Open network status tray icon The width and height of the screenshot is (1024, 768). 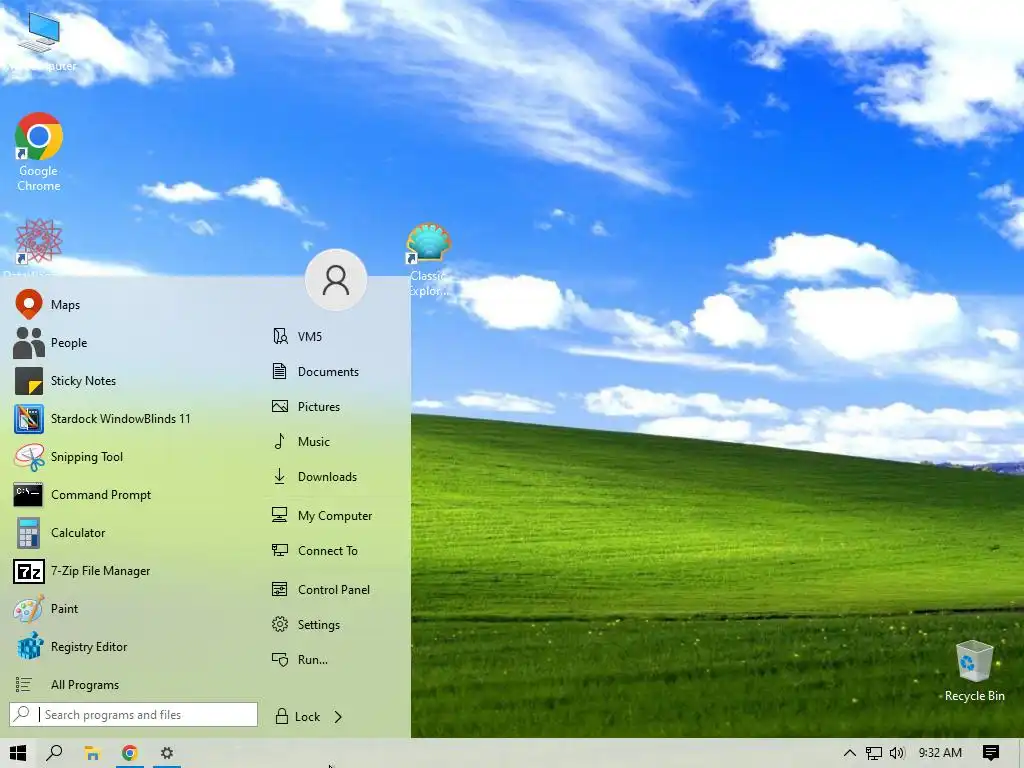point(873,753)
